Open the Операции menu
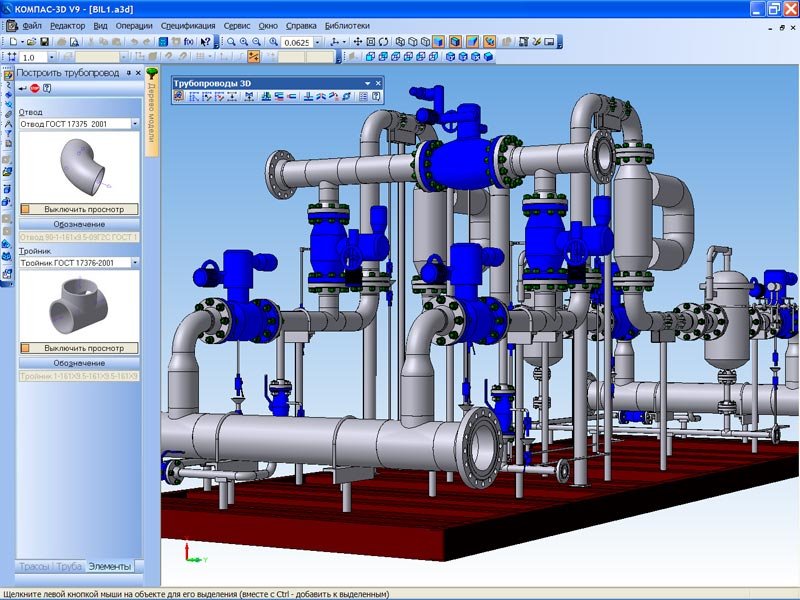The height and width of the screenshot is (600, 800). point(134,24)
